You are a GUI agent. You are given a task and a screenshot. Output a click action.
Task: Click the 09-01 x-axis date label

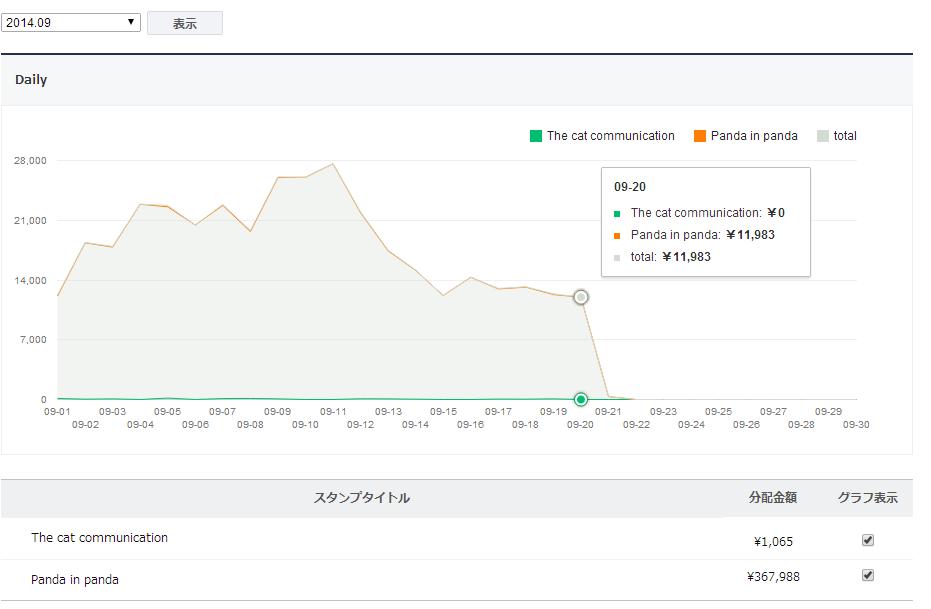click(x=57, y=411)
